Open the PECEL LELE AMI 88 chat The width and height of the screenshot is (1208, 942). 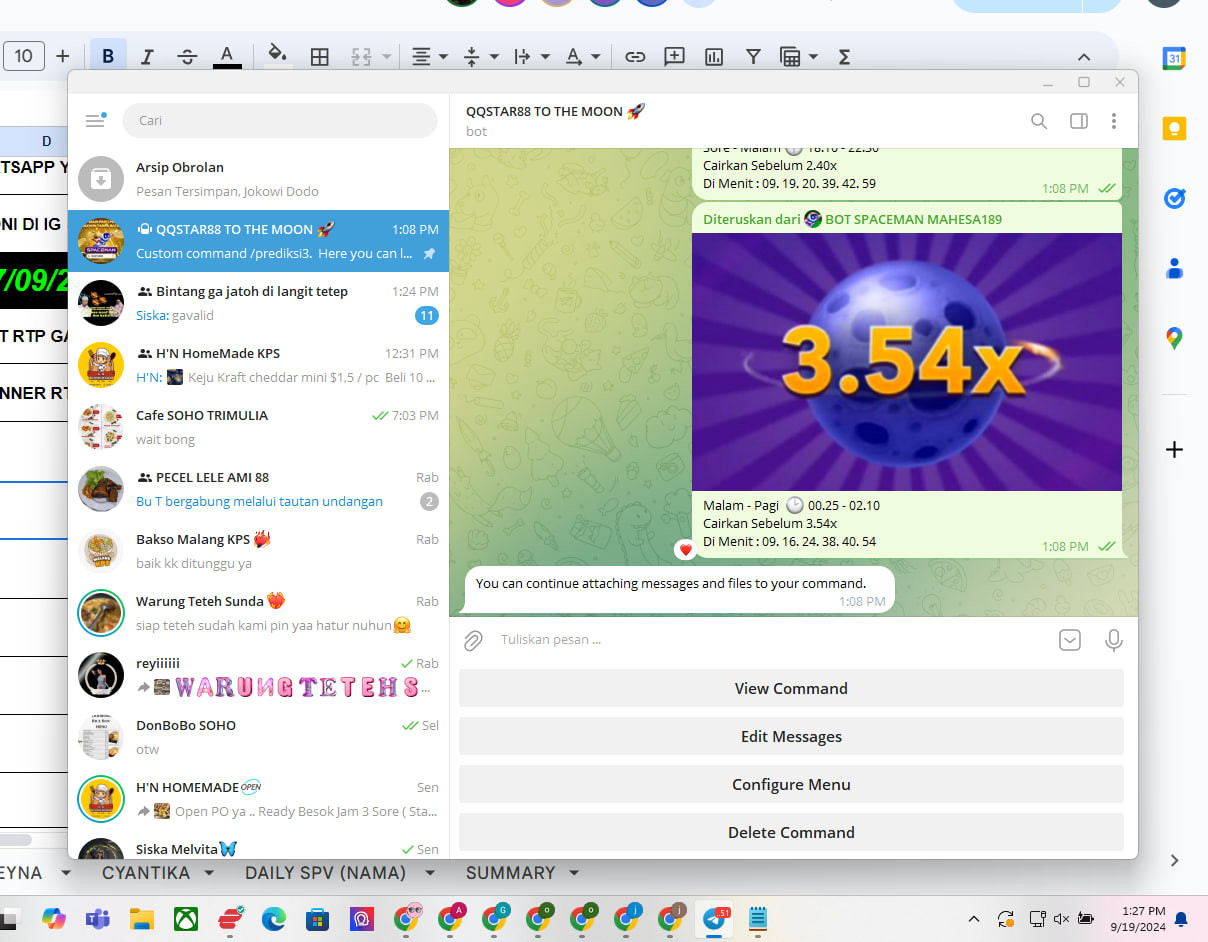[x=259, y=489]
